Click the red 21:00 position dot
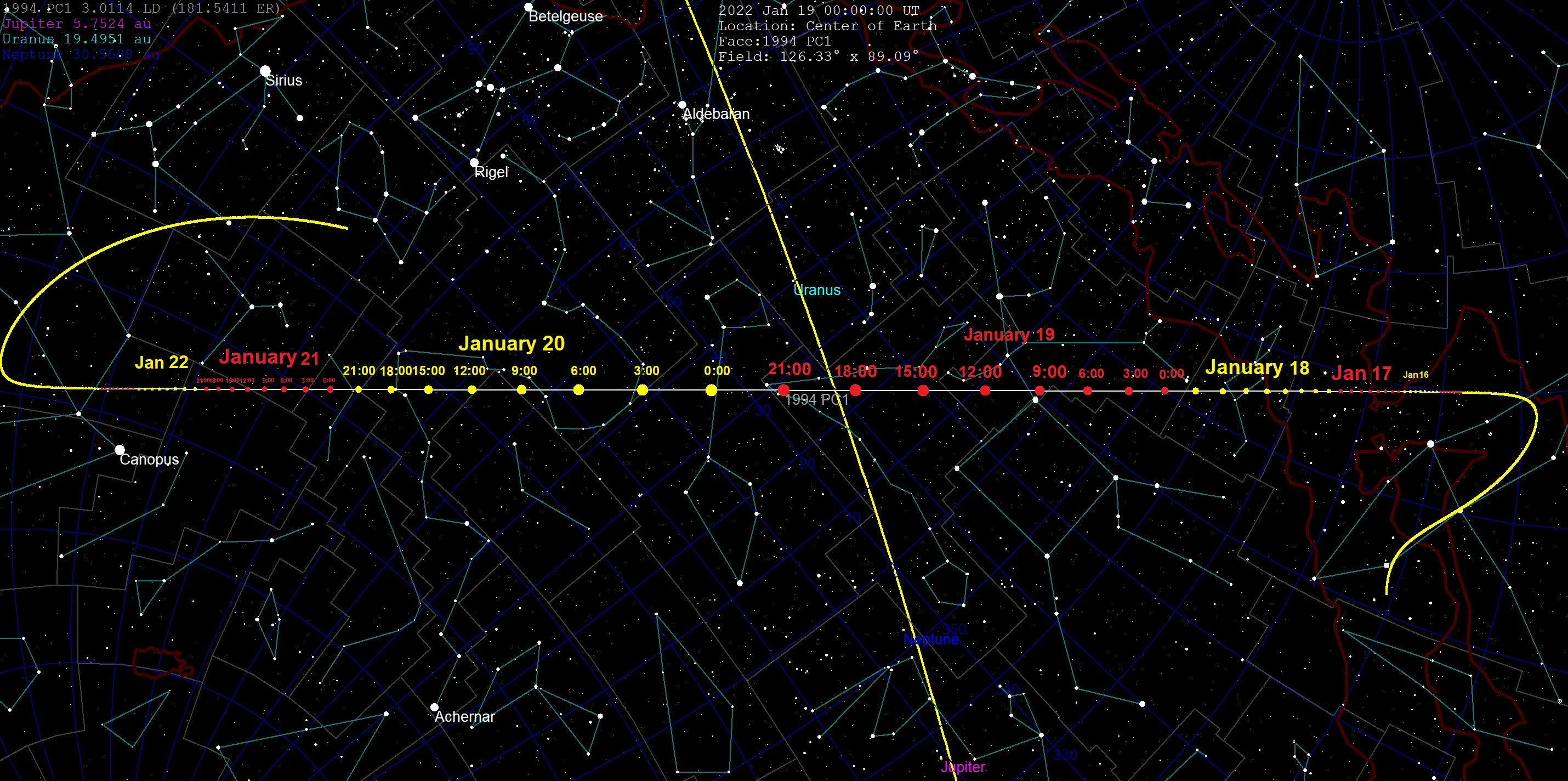 (784, 390)
